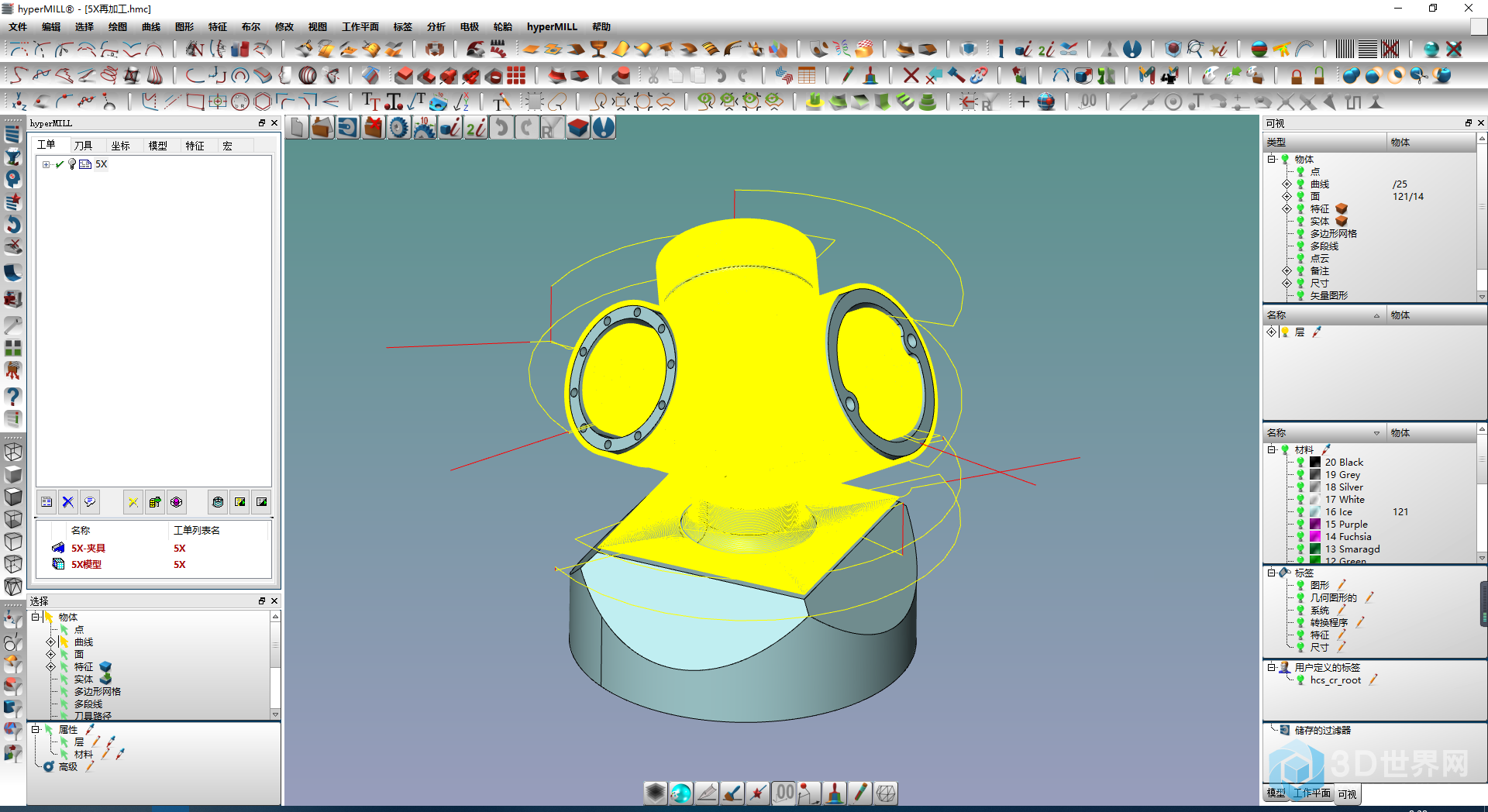Click the scissors cut icon in toolbar
The width and height of the screenshot is (1488, 812).
click(x=653, y=75)
